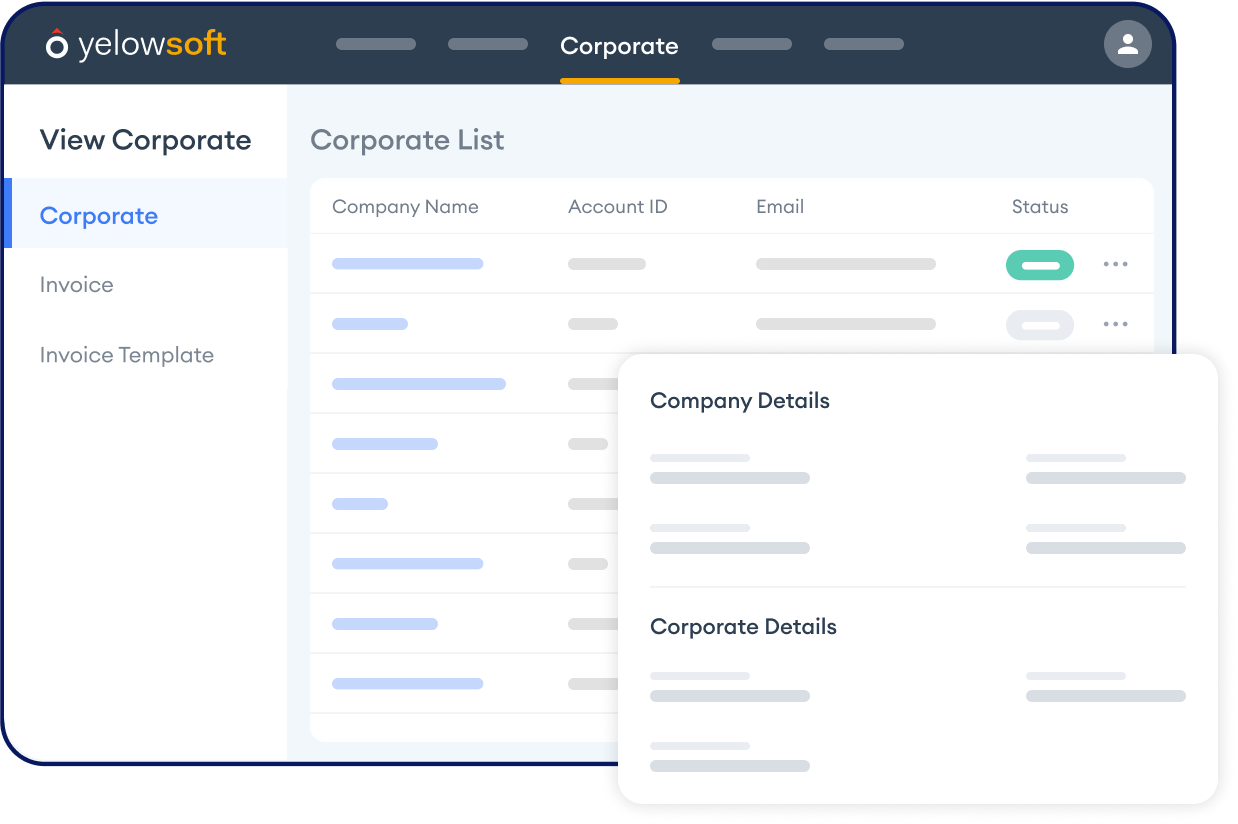1238x824 pixels.
Task: Open the Invoice section from the sidebar
Action: (x=76, y=285)
